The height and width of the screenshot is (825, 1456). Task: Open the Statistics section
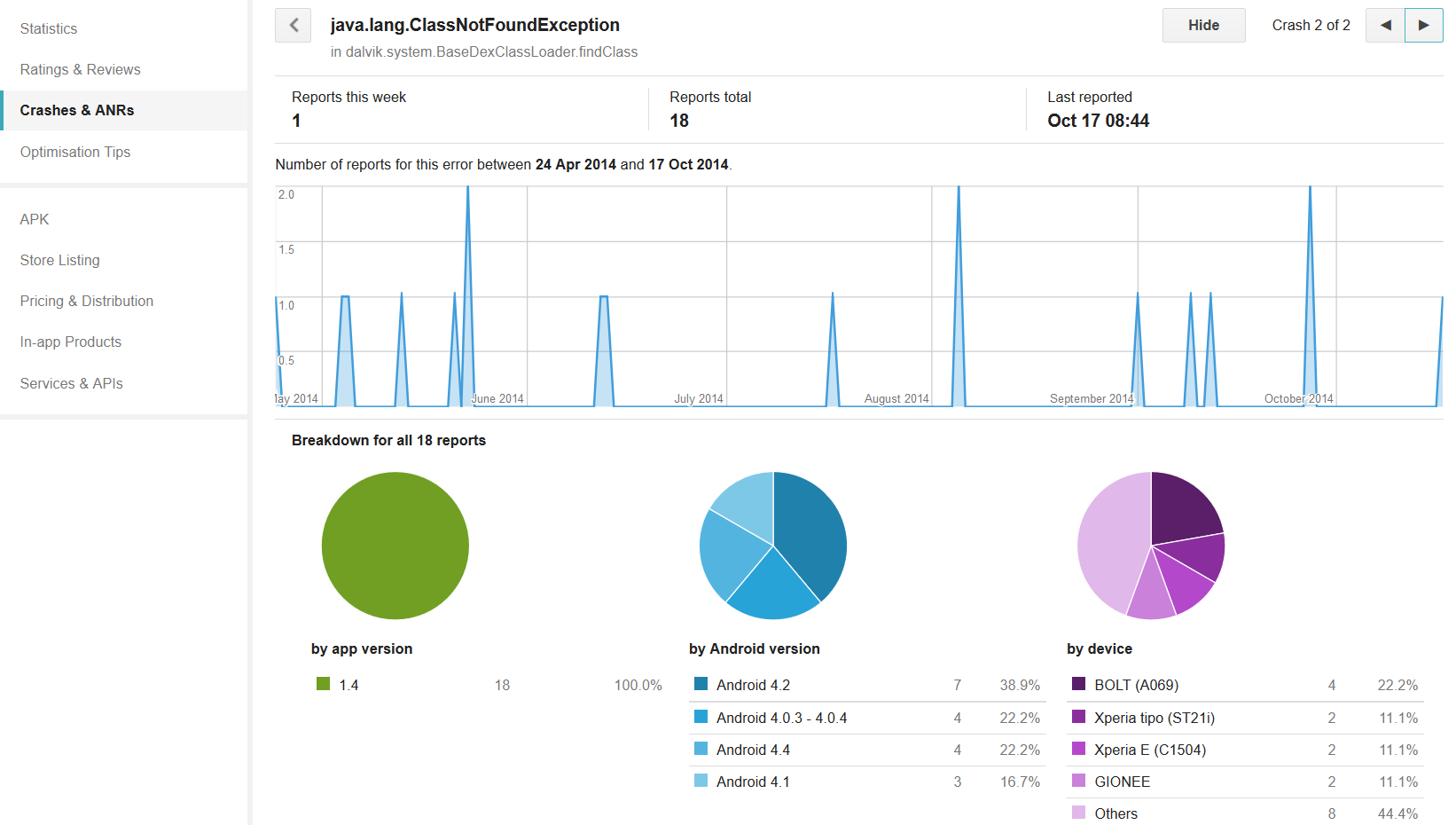point(49,28)
